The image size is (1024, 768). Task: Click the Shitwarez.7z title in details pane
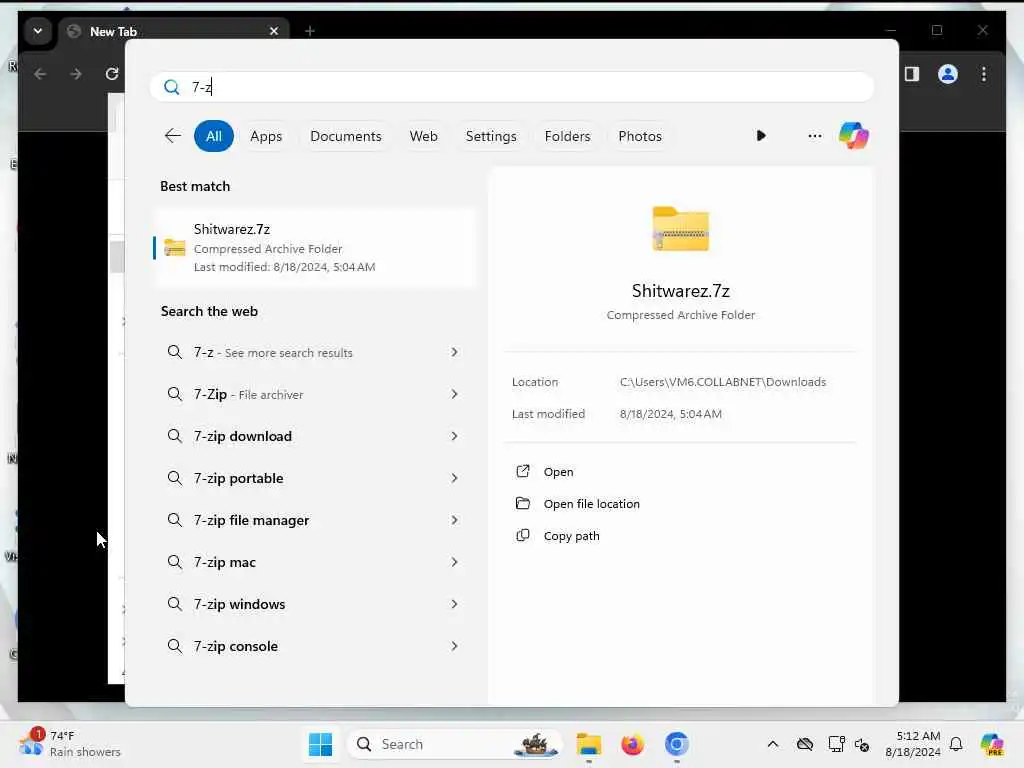pyautogui.click(x=680, y=291)
